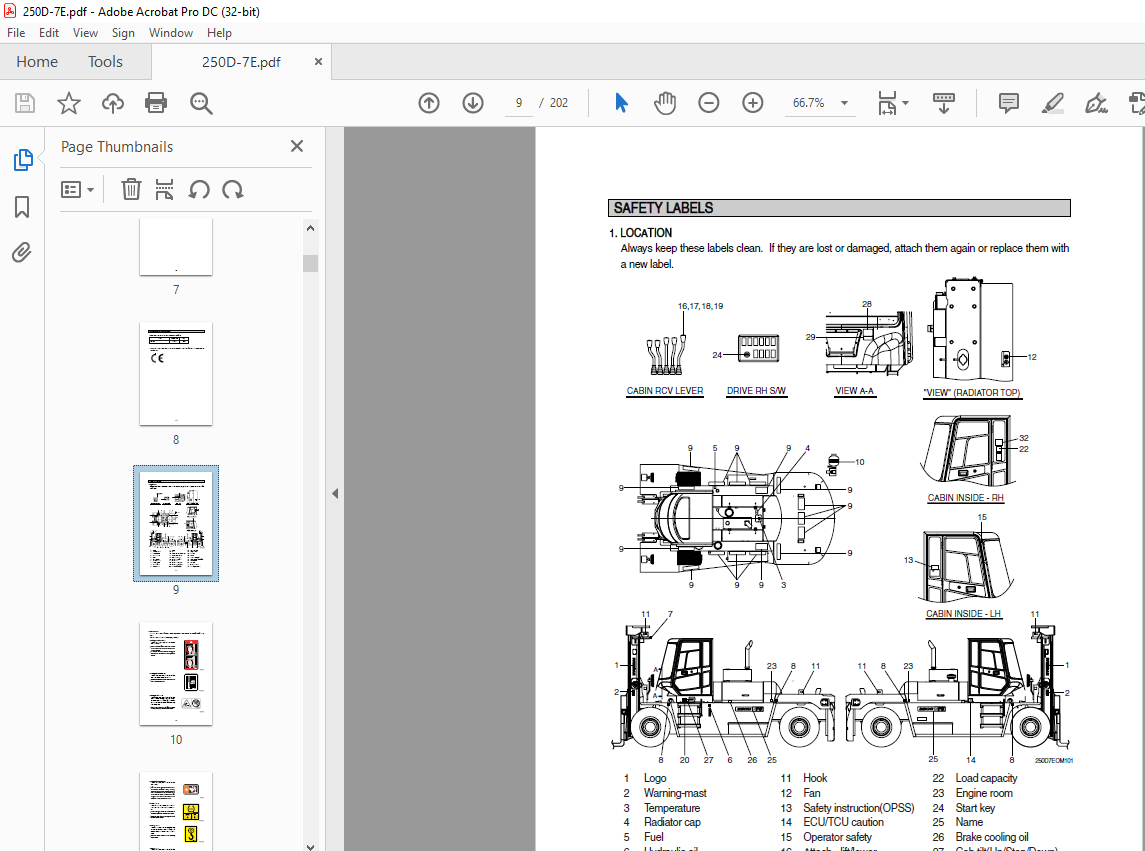Click the Save file icon
The width and height of the screenshot is (1145, 851).
tap(25, 103)
